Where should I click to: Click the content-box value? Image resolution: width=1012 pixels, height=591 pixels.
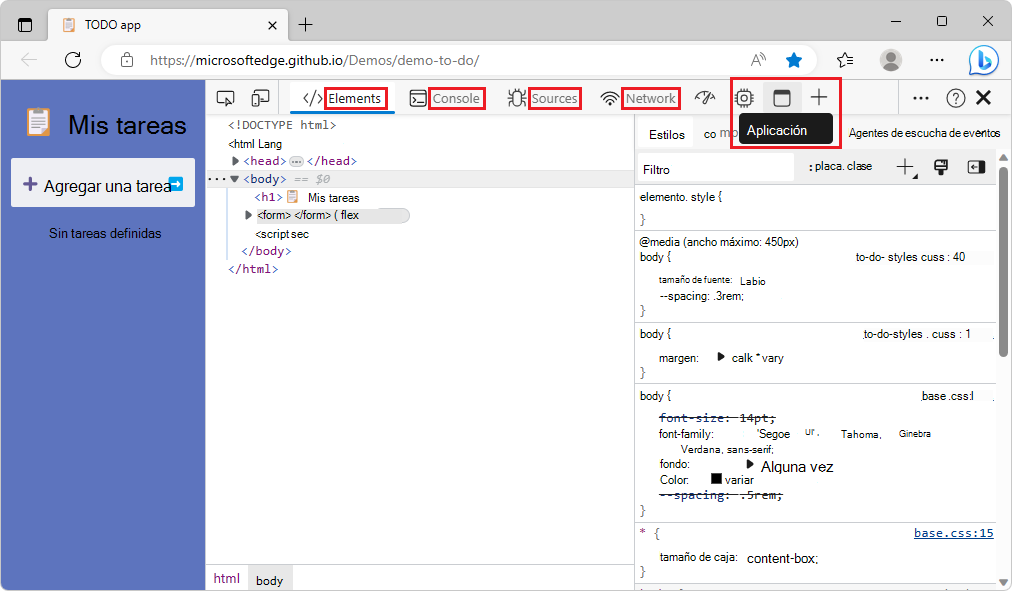tap(782, 559)
